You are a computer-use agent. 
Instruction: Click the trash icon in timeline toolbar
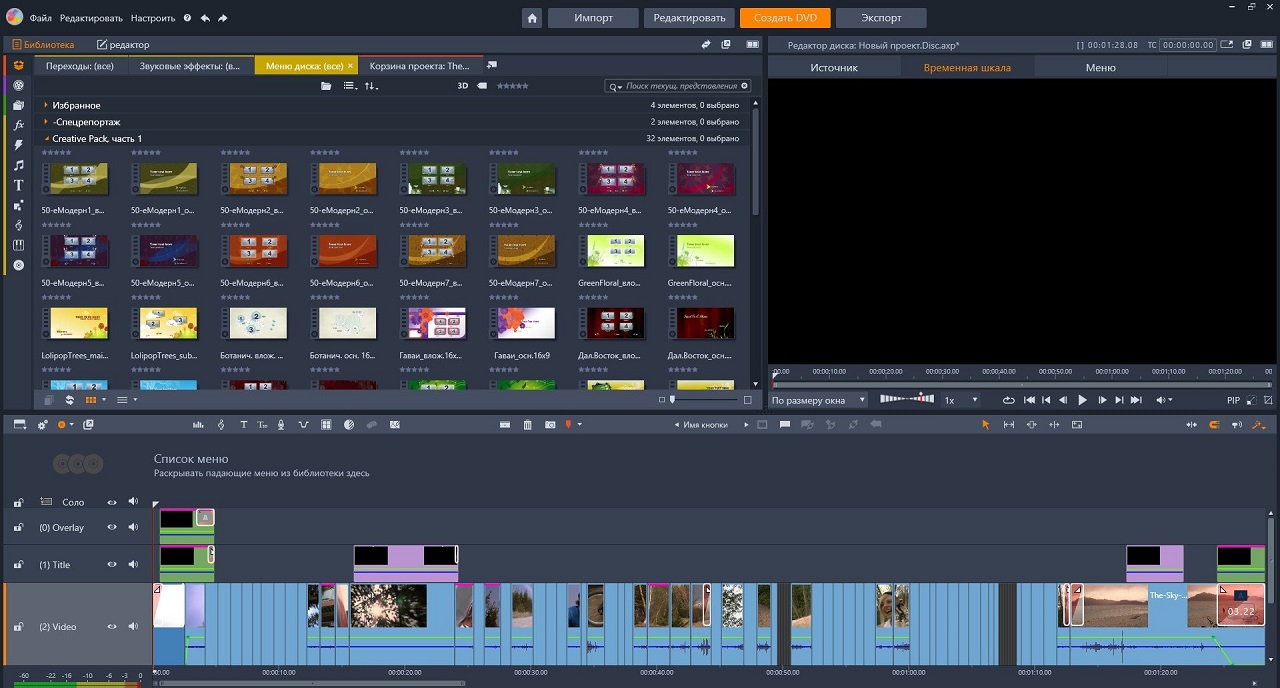pyautogui.click(x=528, y=425)
